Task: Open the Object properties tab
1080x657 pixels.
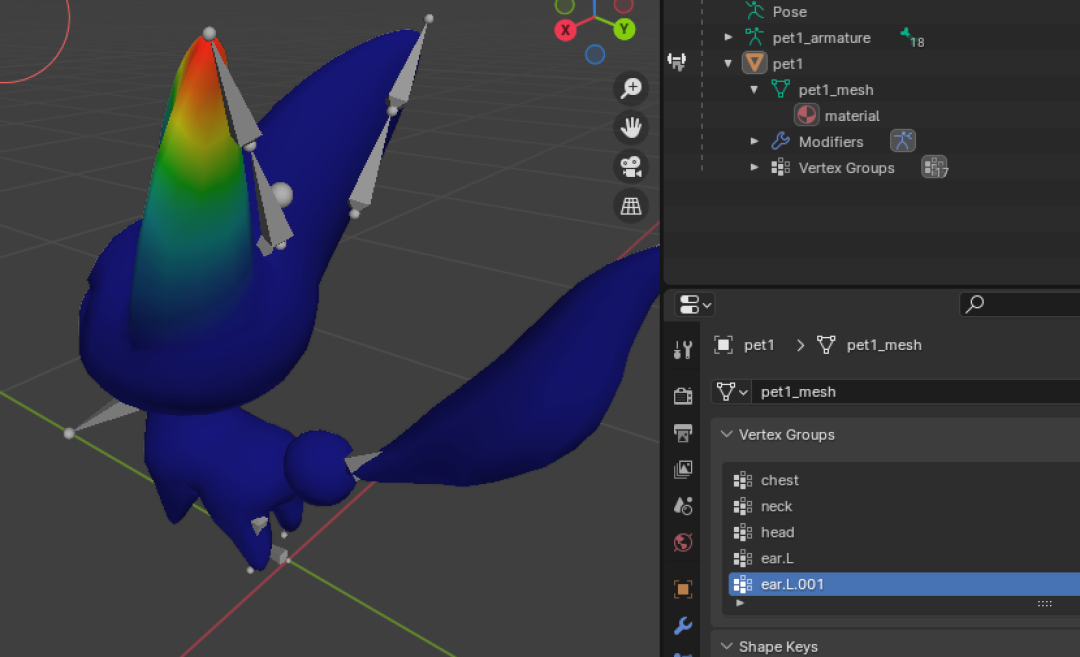Action: pos(683,589)
